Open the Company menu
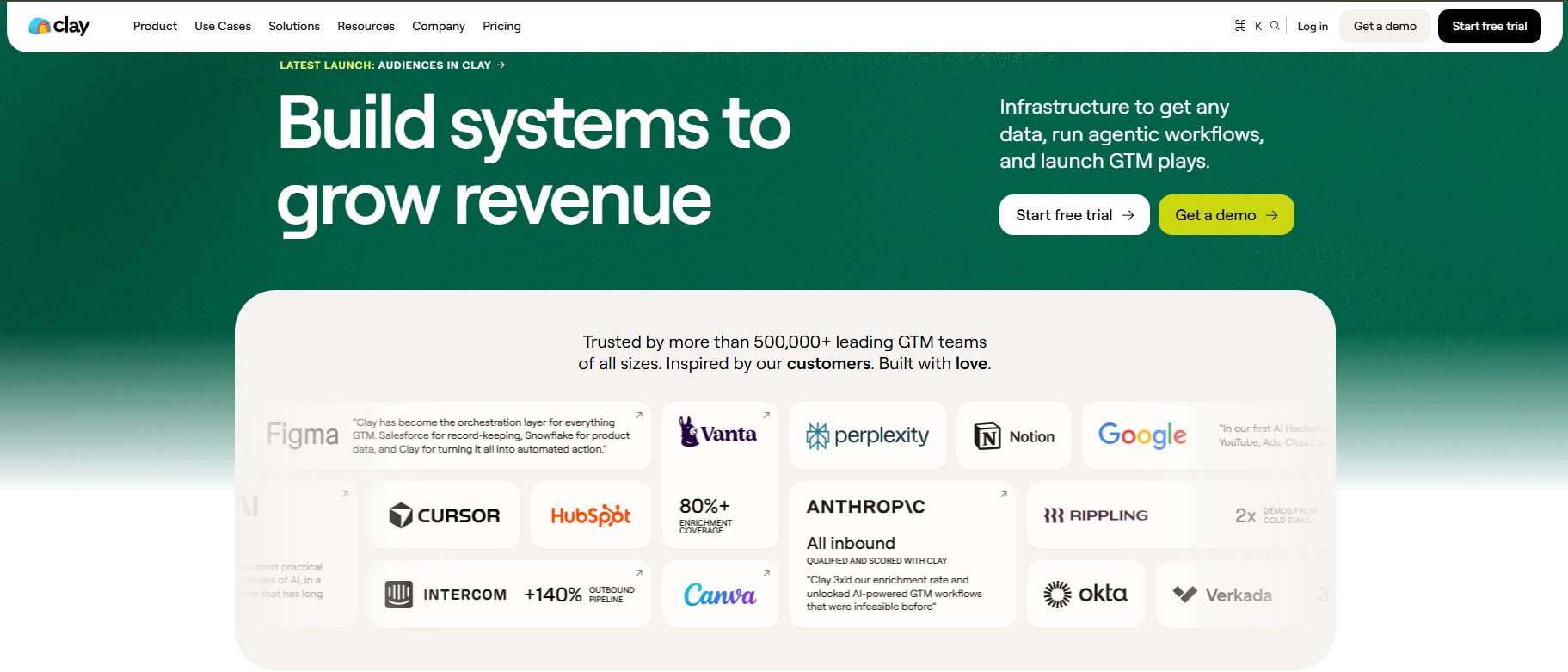This screenshot has height=672, width=1568. (439, 26)
